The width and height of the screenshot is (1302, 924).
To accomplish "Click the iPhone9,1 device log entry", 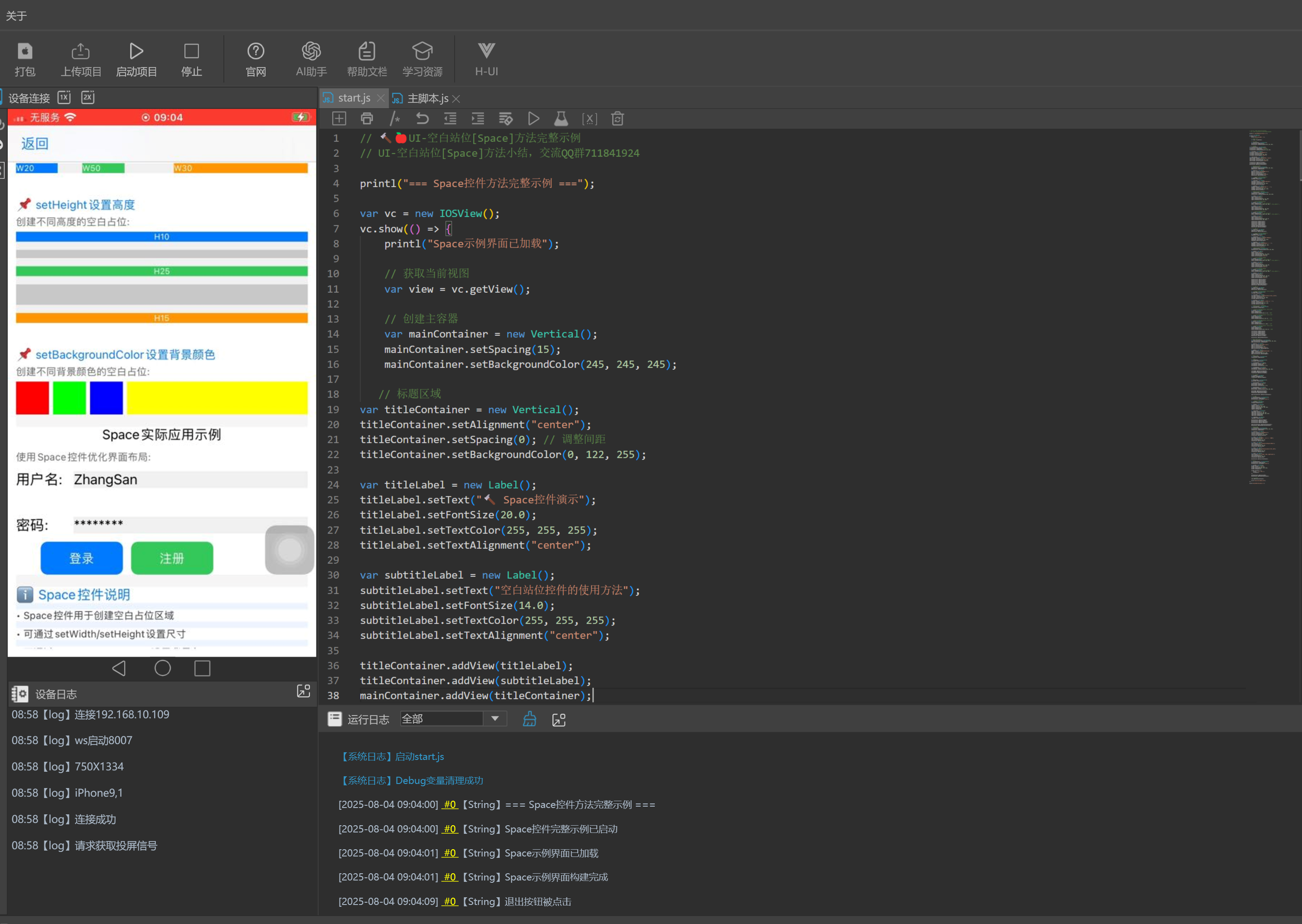I will pos(67,793).
